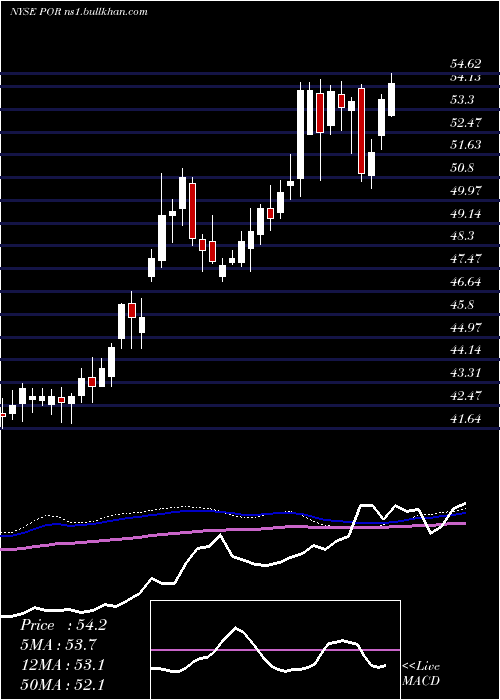
Task: Click the last white candlestick near 54.62
Action: (392, 100)
